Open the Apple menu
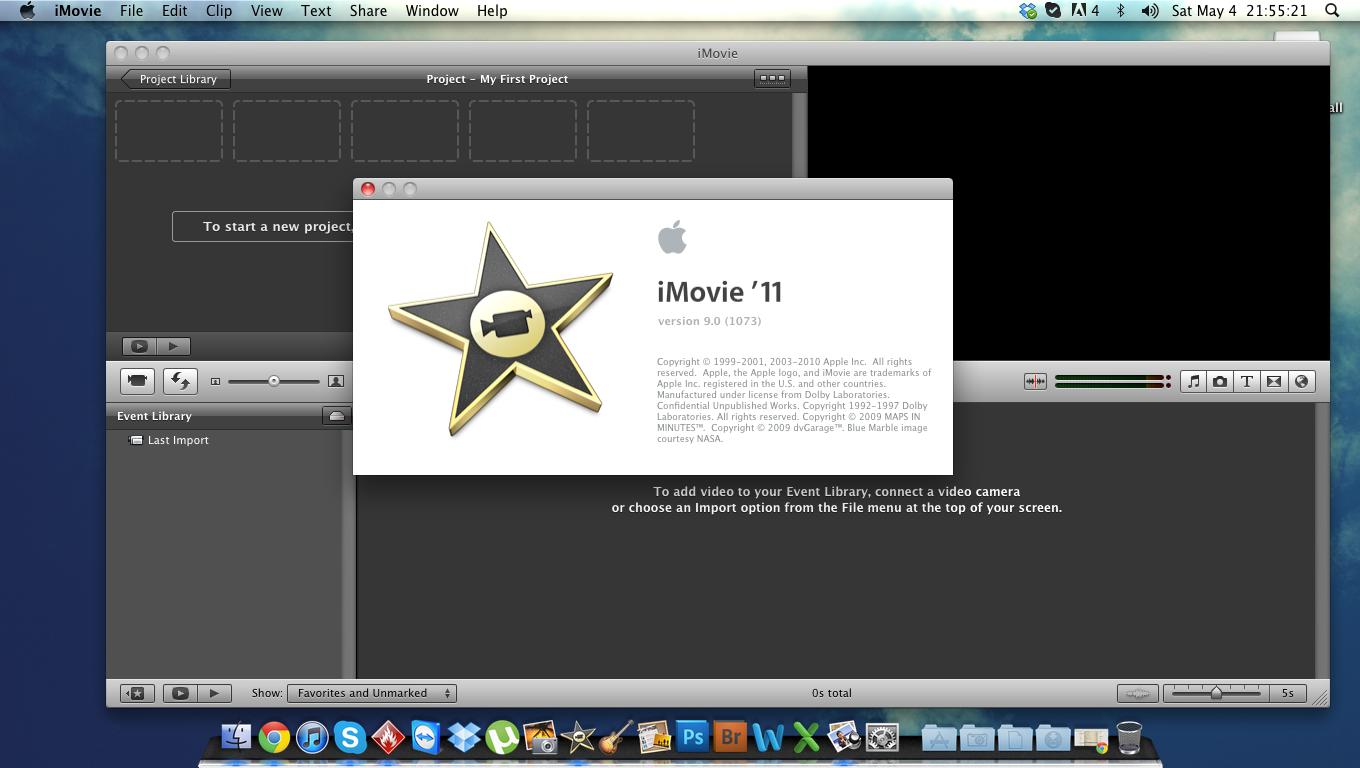This screenshot has height=768, width=1360. [x=27, y=11]
